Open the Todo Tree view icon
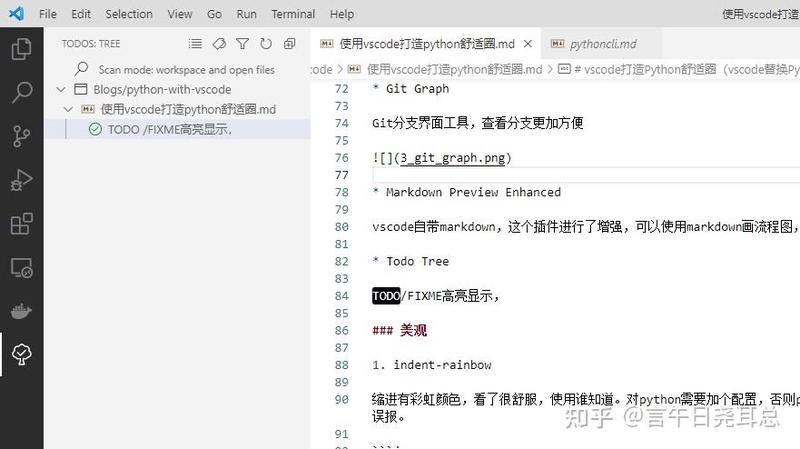 [21, 354]
